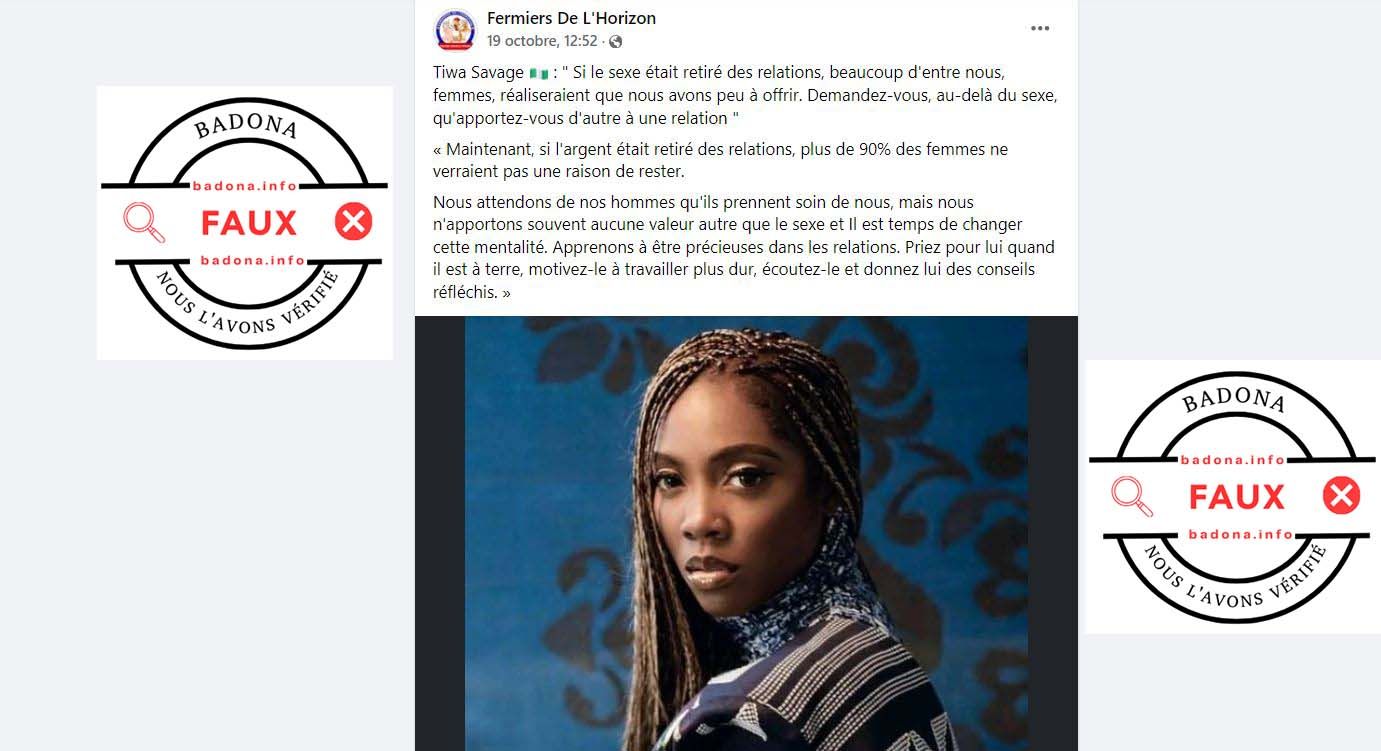This screenshot has height=751, width=1381.
Task: Click lower badona.info text in right stamp
Action: tap(1241, 535)
